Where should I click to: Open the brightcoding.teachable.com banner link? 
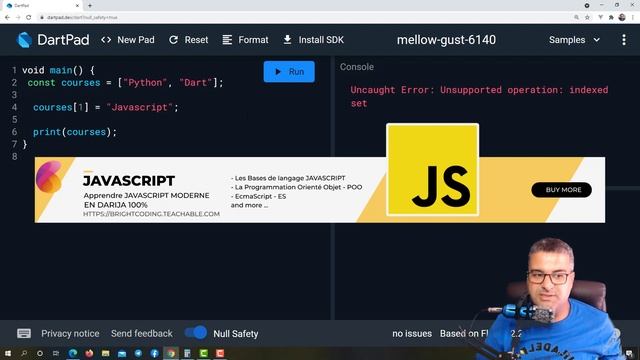151,214
